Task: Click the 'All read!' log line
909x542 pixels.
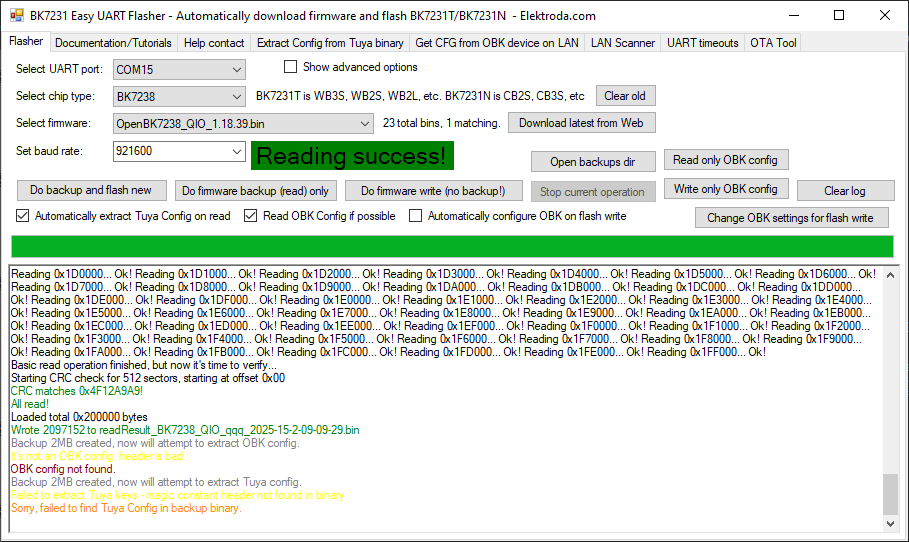Action: [30, 404]
